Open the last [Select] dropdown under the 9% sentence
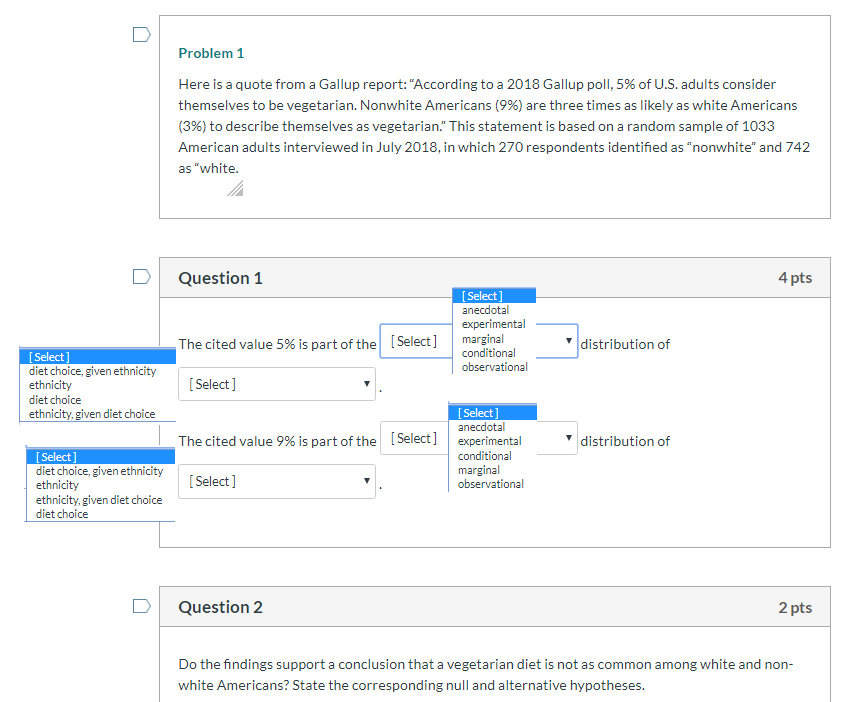The width and height of the screenshot is (854, 702). click(277, 481)
